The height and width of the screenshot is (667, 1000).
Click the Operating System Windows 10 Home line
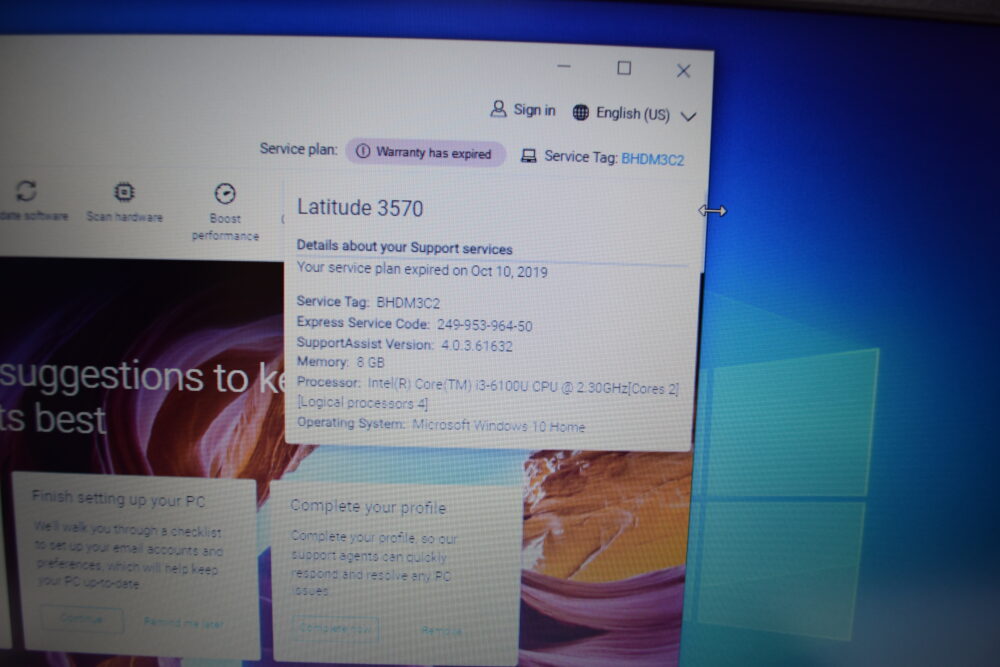(x=441, y=425)
